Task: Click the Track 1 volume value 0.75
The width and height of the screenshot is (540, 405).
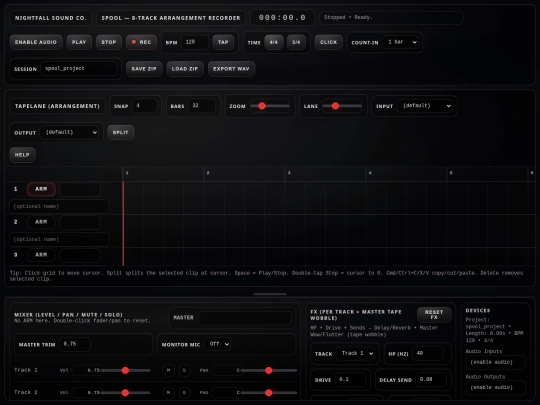Action: (x=87, y=371)
